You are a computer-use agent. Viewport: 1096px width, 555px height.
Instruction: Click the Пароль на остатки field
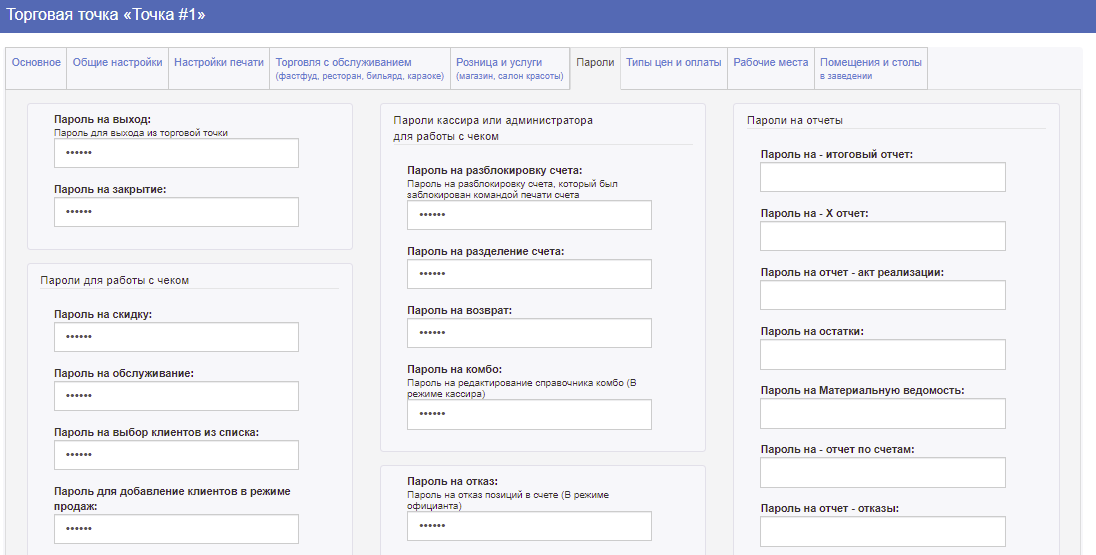coord(882,355)
